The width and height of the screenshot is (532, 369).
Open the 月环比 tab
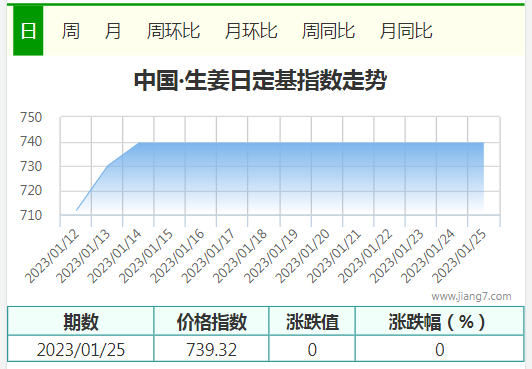pos(251,31)
